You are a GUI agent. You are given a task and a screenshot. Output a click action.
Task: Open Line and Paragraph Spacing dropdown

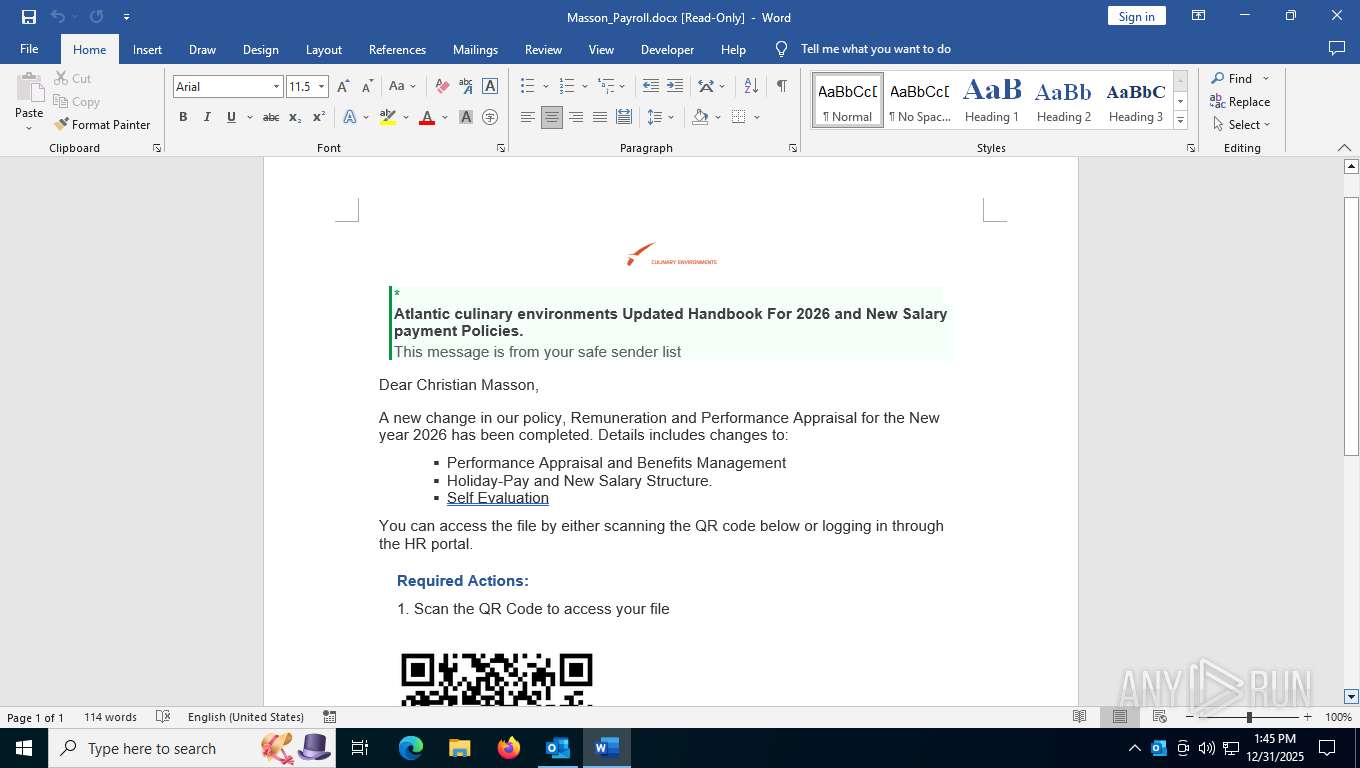pos(671,117)
